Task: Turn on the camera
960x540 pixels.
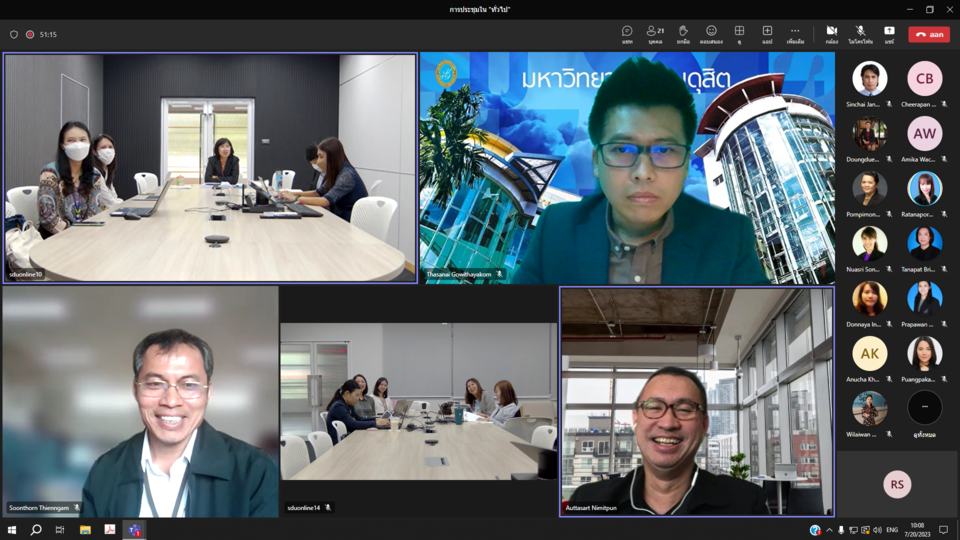Action: tap(831, 34)
